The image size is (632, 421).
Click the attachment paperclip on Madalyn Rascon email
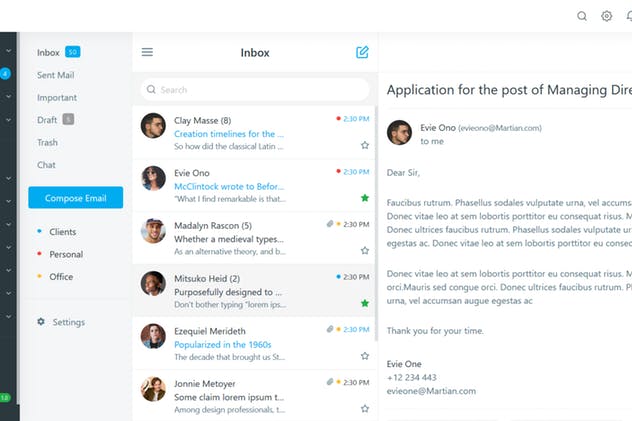point(328,224)
